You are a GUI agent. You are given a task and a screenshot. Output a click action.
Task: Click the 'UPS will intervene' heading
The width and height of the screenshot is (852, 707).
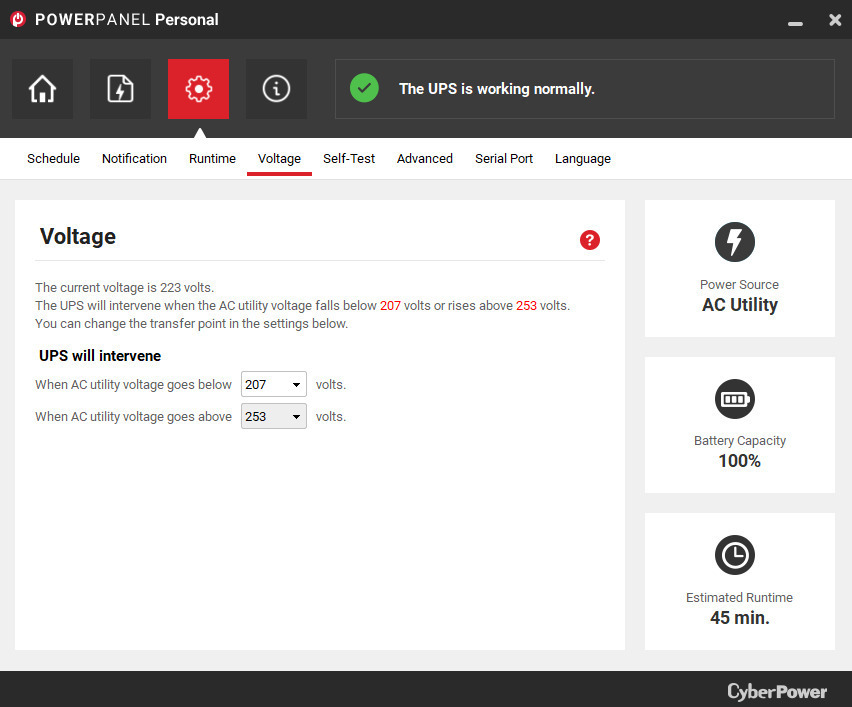[x=100, y=356]
